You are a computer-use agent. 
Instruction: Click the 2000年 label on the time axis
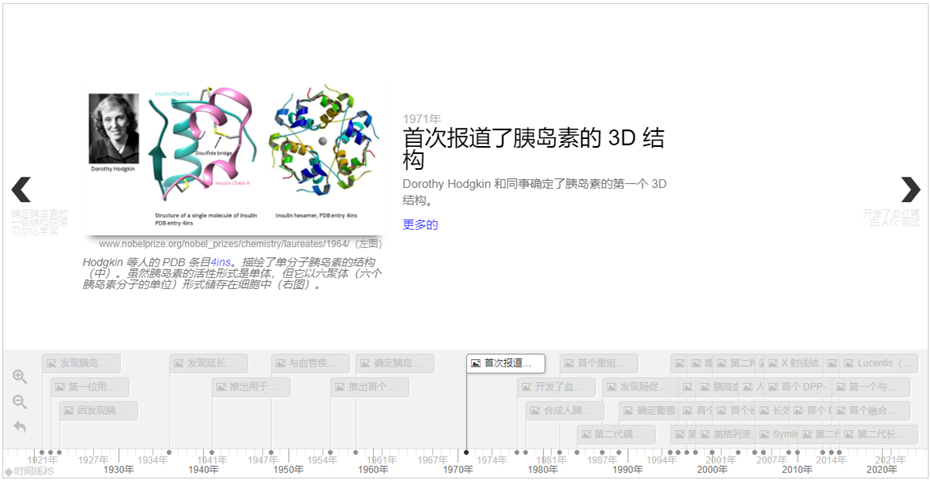pyautogui.click(x=712, y=470)
